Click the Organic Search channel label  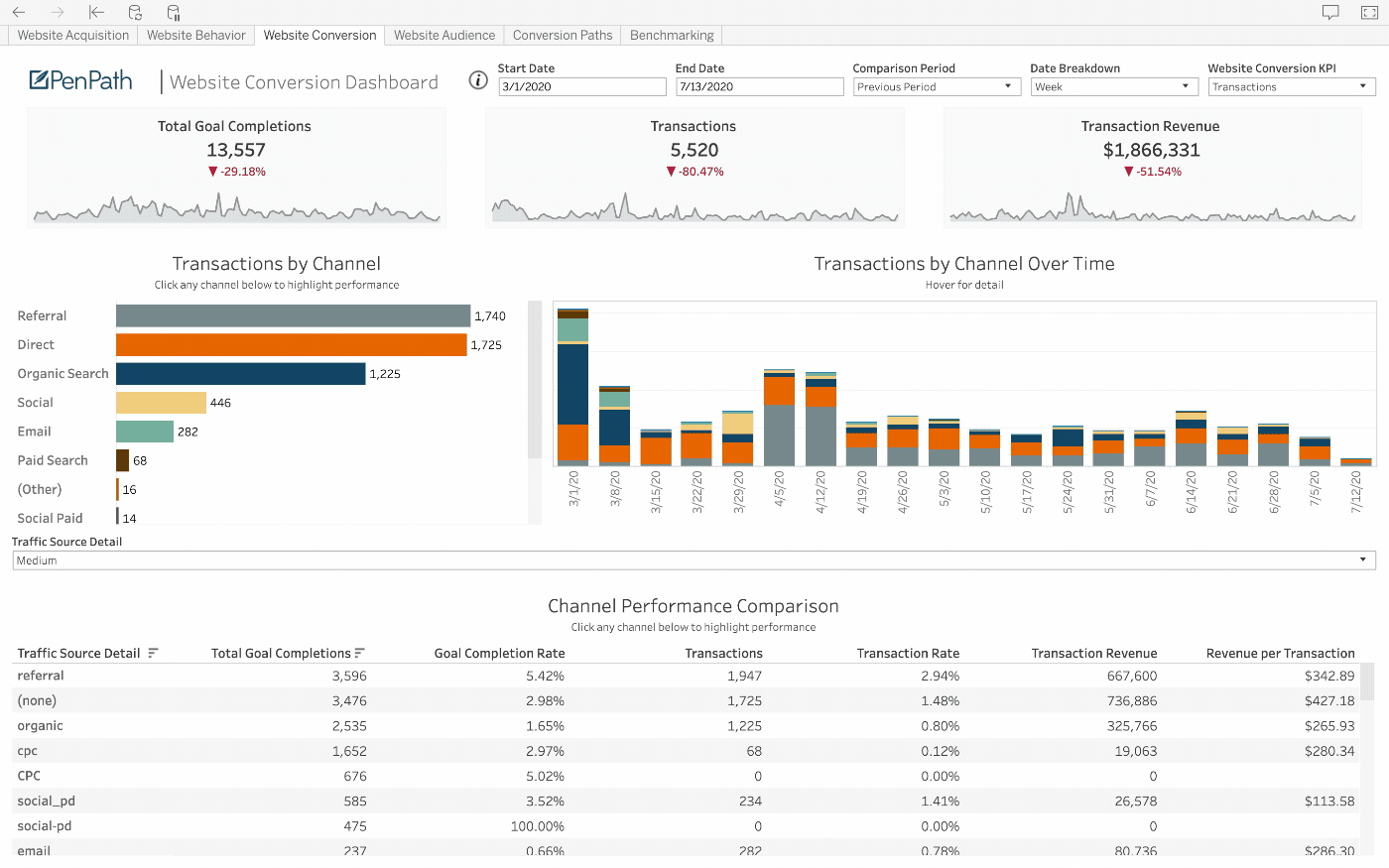click(63, 373)
